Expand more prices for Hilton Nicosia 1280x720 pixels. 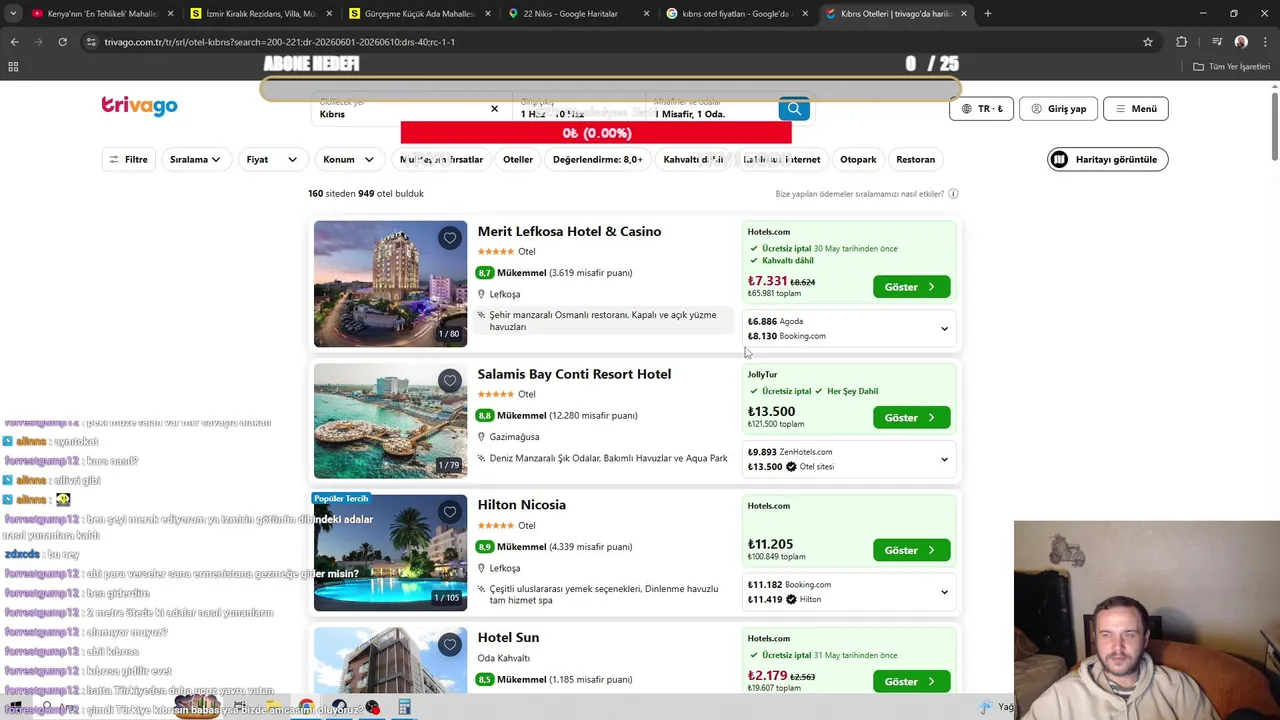[944, 592]
